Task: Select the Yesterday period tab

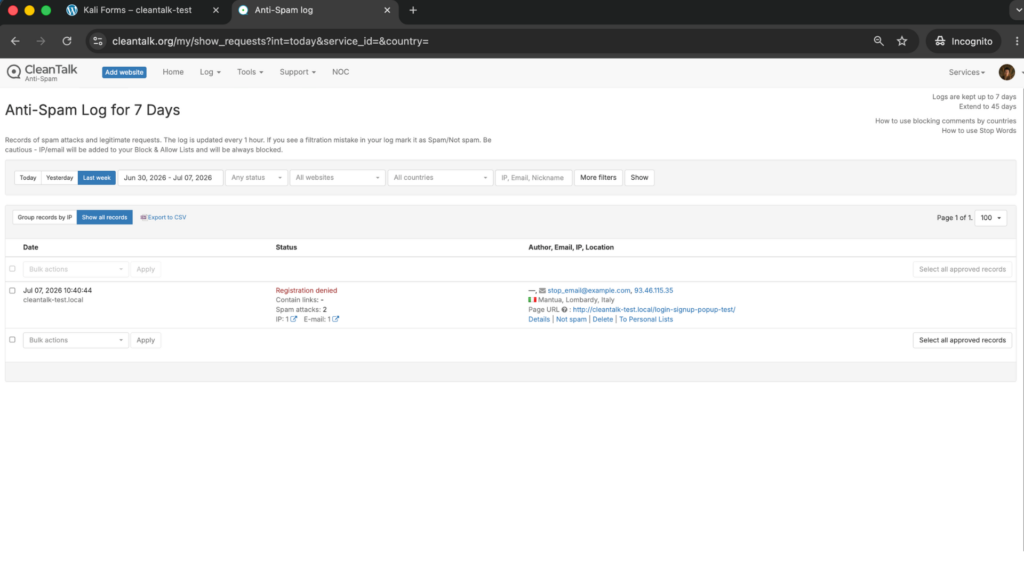Action: coord(59,178)
